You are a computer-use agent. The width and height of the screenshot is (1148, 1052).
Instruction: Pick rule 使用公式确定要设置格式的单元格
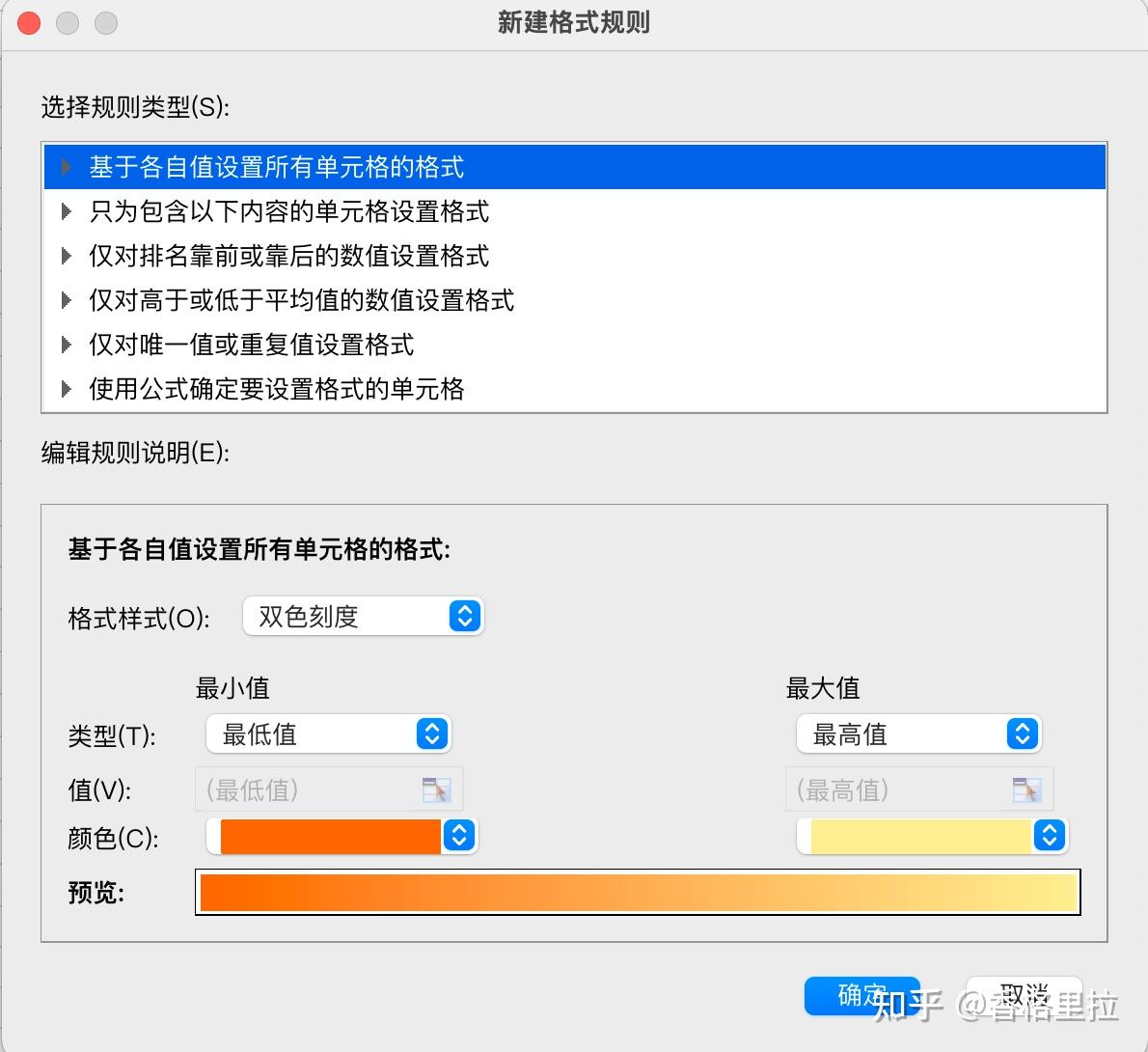(276, 389)
